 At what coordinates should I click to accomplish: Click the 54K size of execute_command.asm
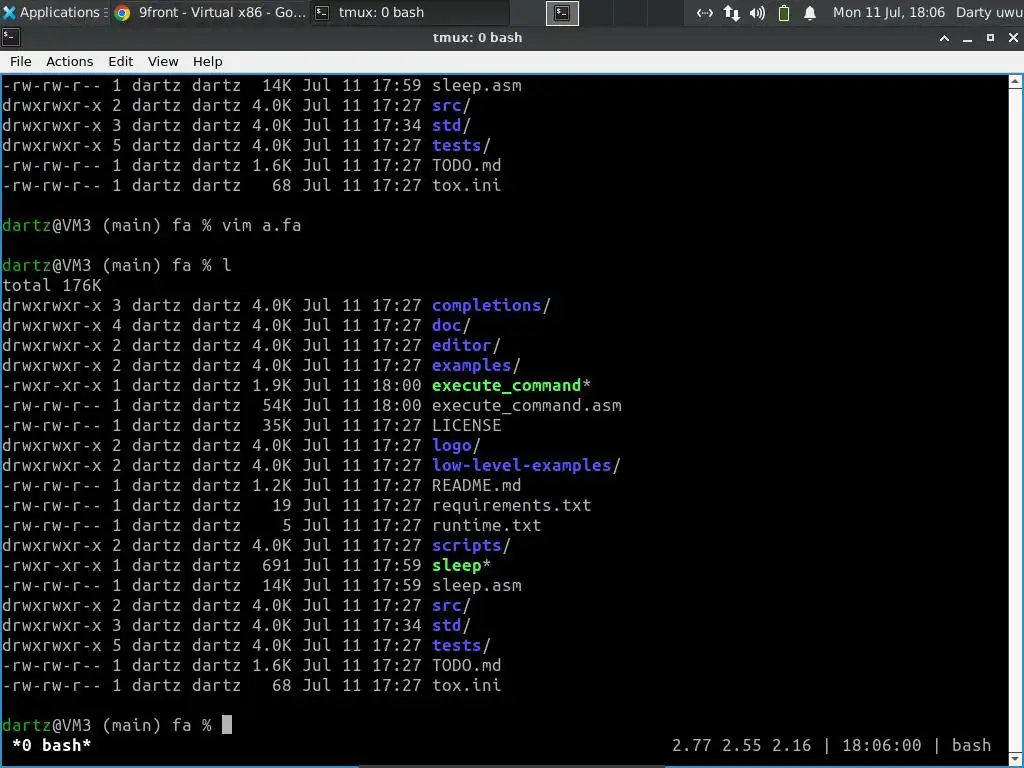(x=277, y=406)
